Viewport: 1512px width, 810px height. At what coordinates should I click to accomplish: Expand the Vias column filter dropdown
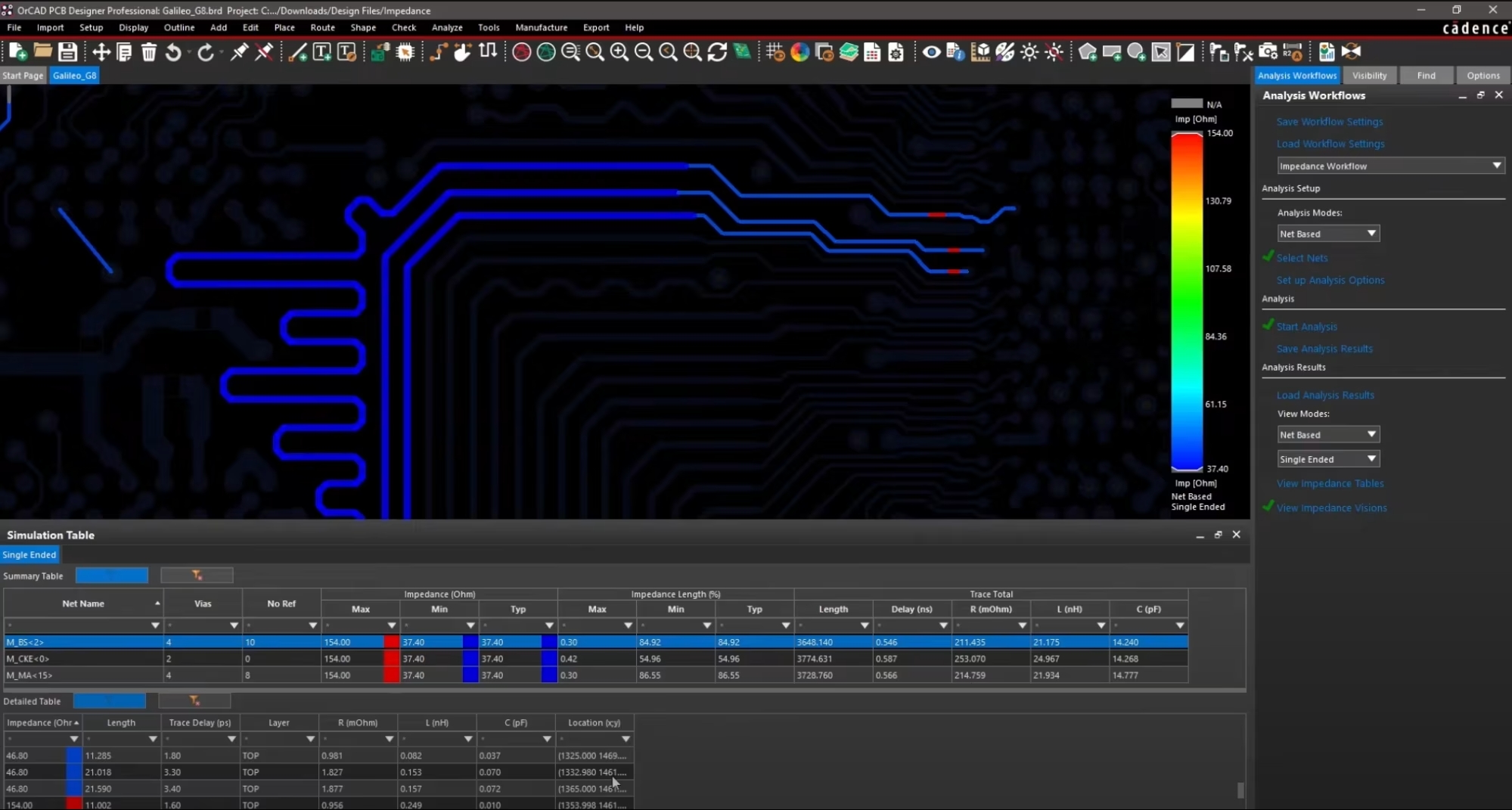(x=234, y=625)
